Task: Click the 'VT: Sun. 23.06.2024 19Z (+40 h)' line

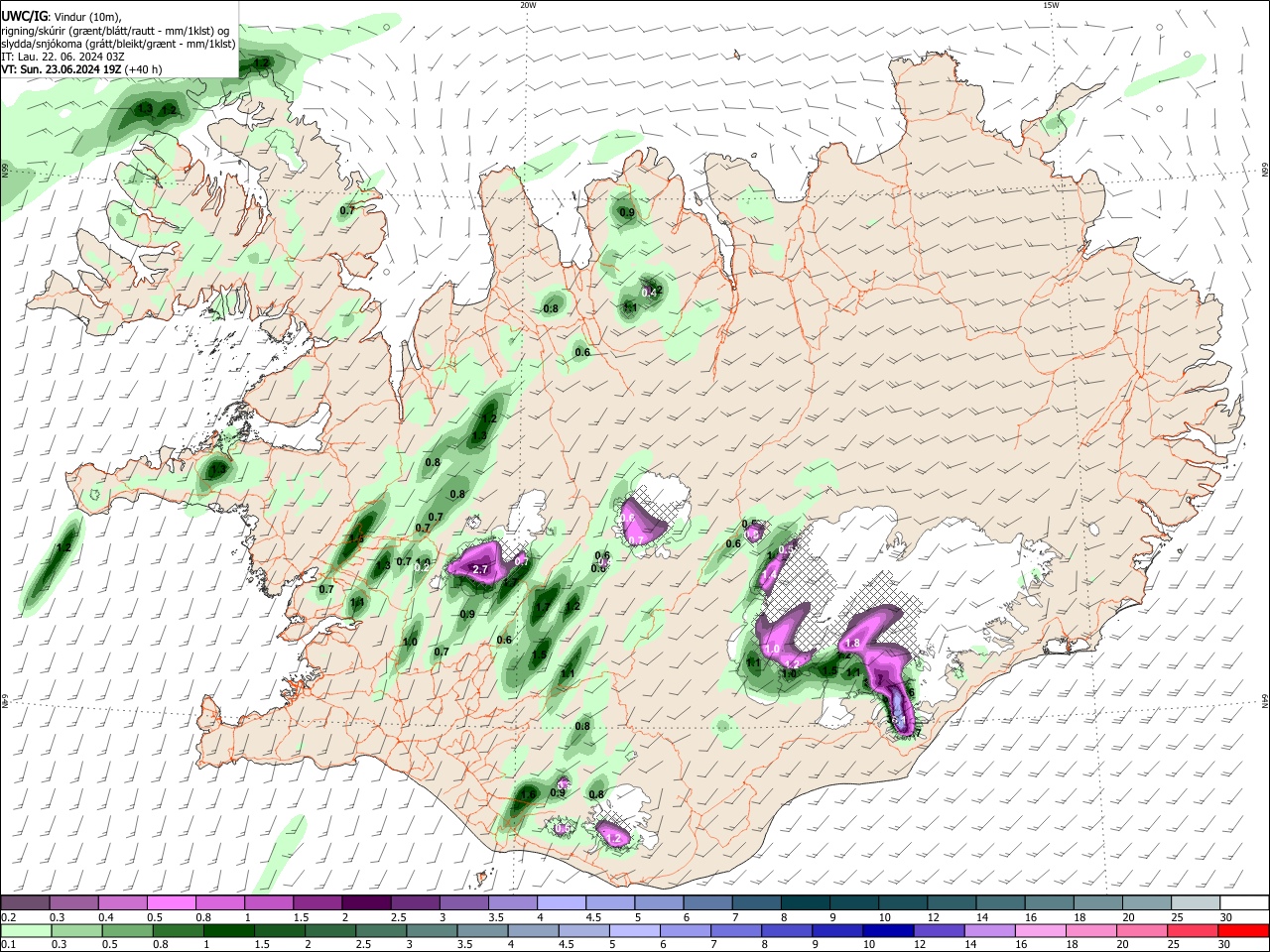Action: tap(81, 69)
